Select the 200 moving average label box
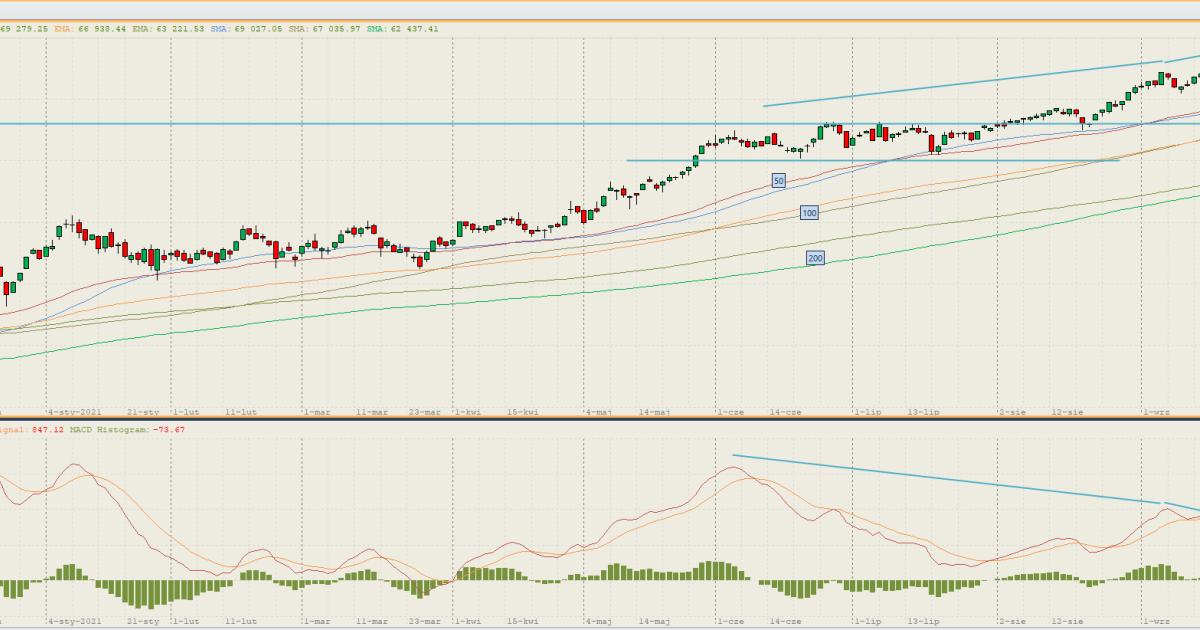 tap(815, 258)
